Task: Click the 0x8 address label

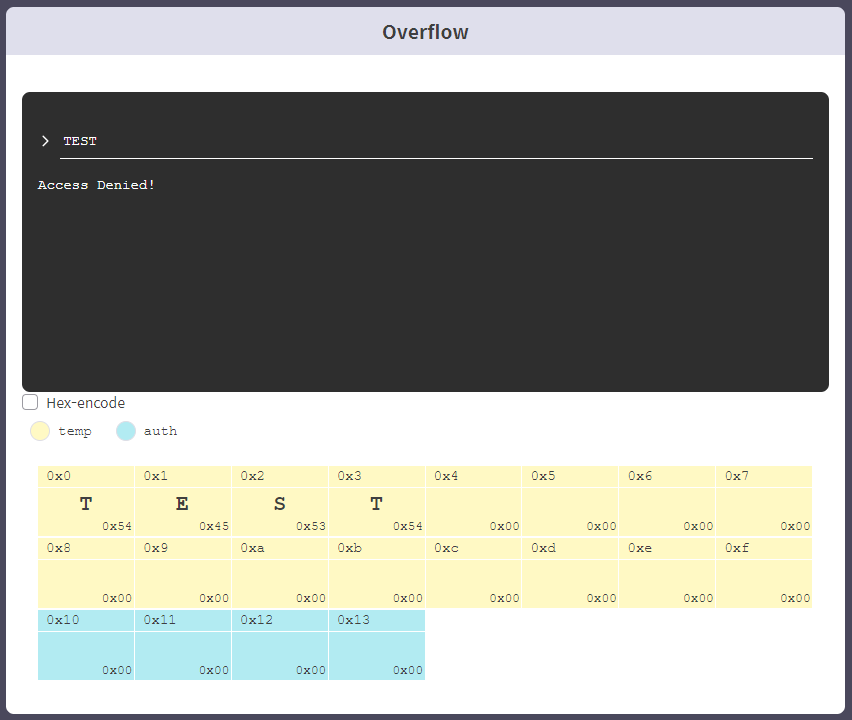Action: pos(59,548)
